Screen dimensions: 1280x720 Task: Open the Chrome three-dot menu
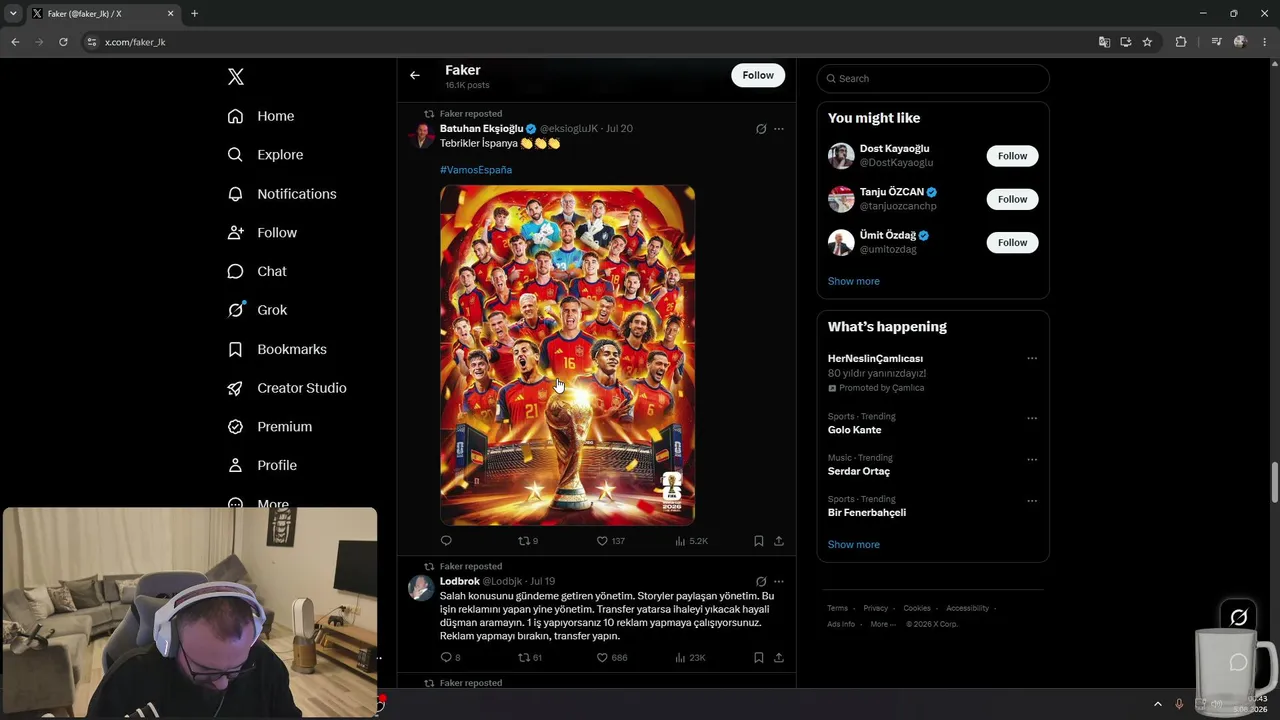(1265, 42)
